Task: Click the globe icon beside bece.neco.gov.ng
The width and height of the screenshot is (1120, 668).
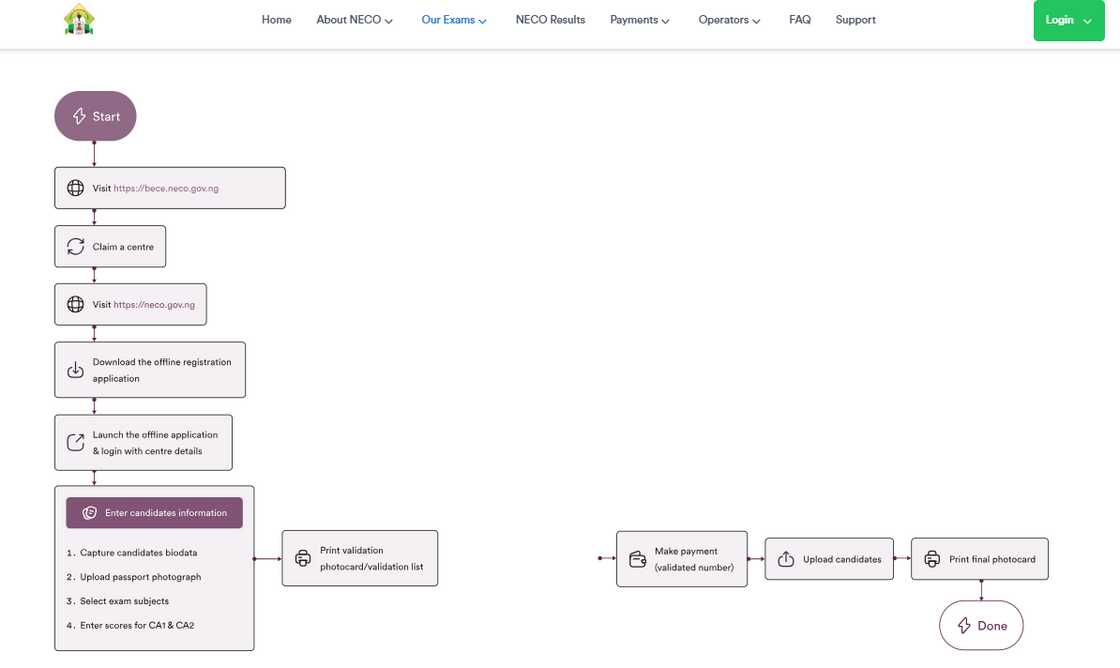Action: click(76, 188)
